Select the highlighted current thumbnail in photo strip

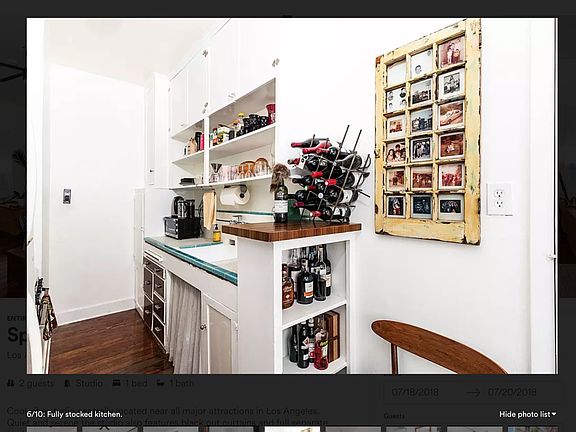[x=292, y=429]
